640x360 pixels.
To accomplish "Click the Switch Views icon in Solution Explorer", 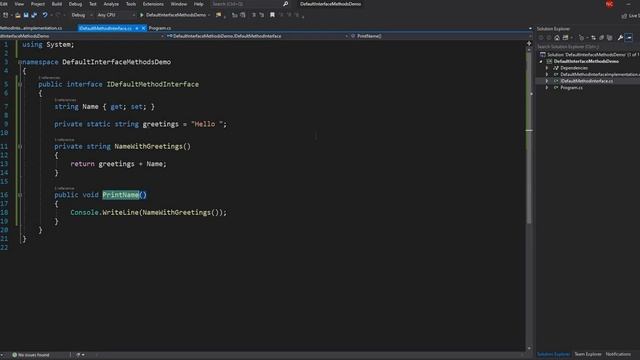I will coord(565,38).
